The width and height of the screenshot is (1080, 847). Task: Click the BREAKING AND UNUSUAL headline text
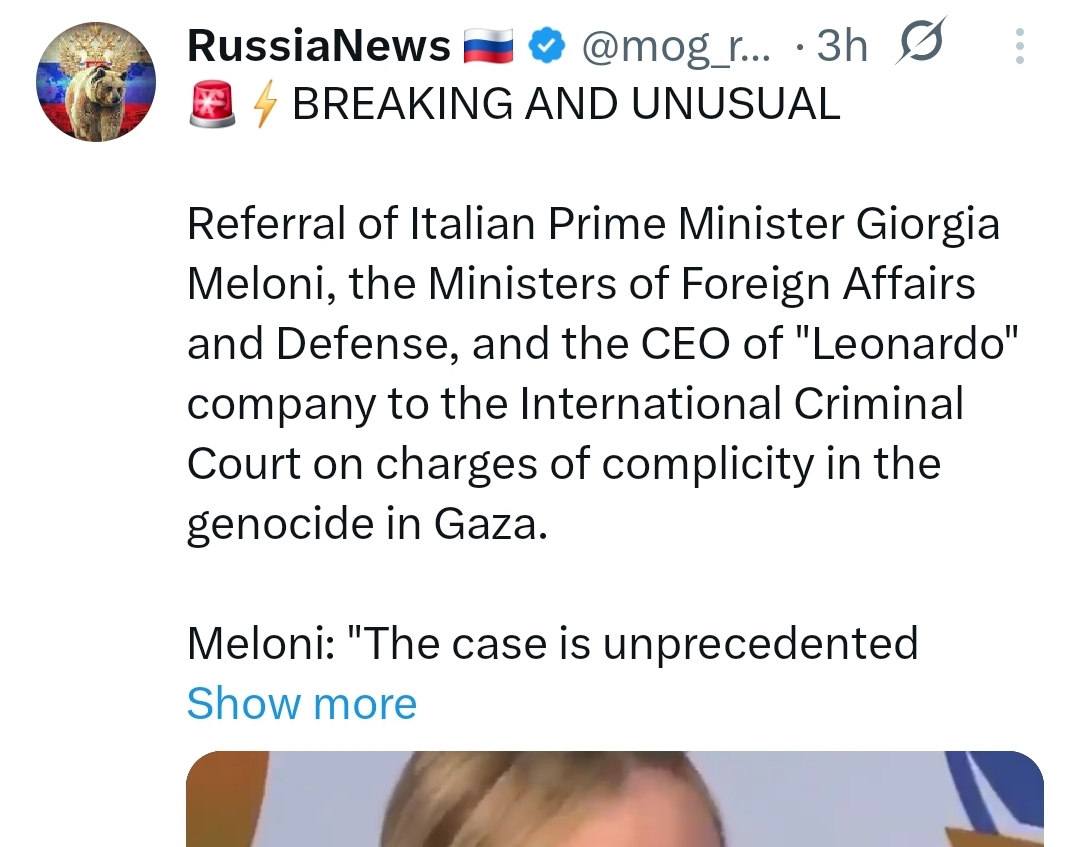[566, 105]
